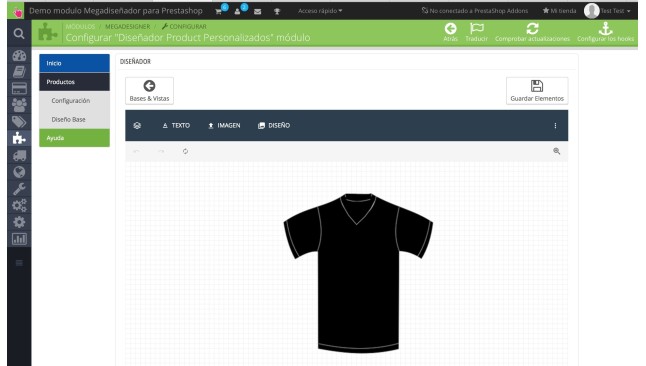
Task: Open the Modules puzzle icon in the sidebar
Action: click(x=19, y=138)
